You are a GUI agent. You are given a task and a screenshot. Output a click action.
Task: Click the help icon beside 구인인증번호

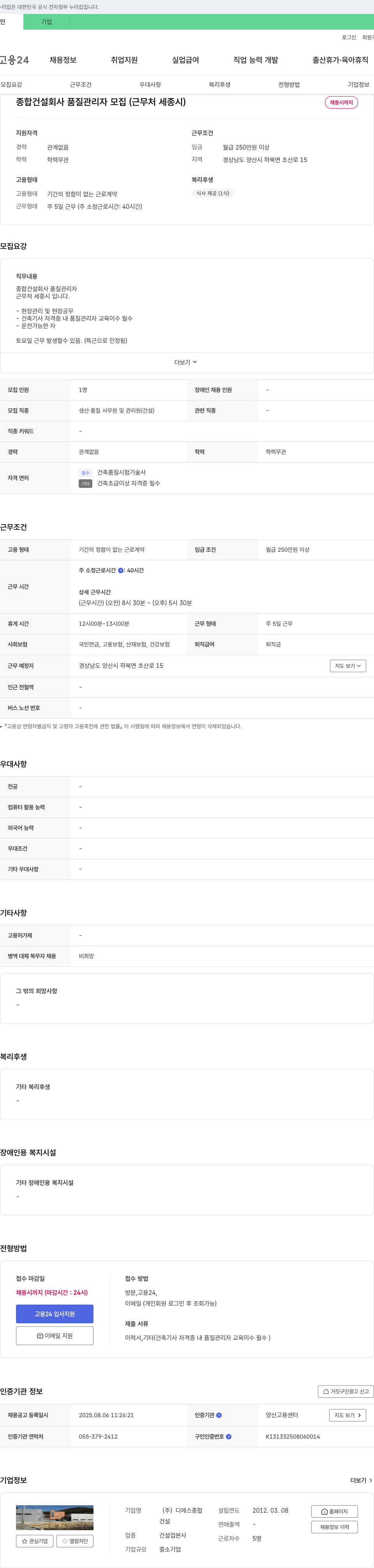click(229, 1437)
